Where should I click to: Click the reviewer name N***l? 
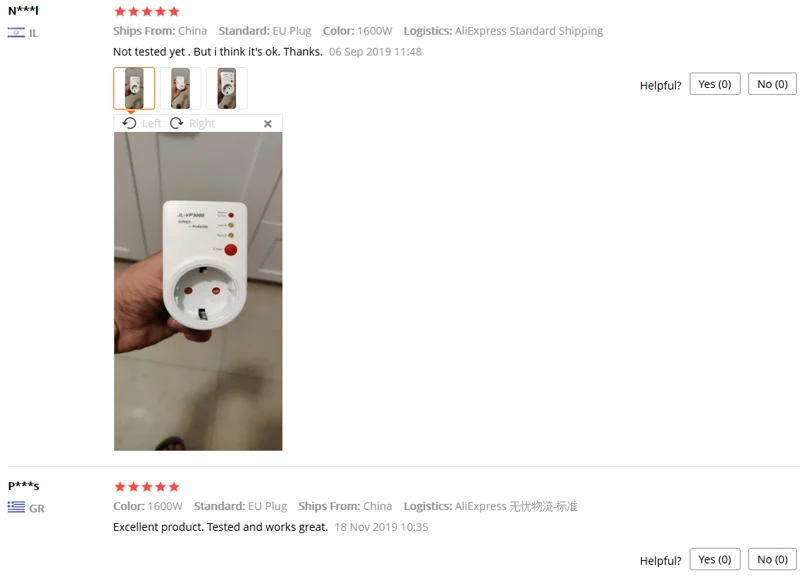coord(23,11)
